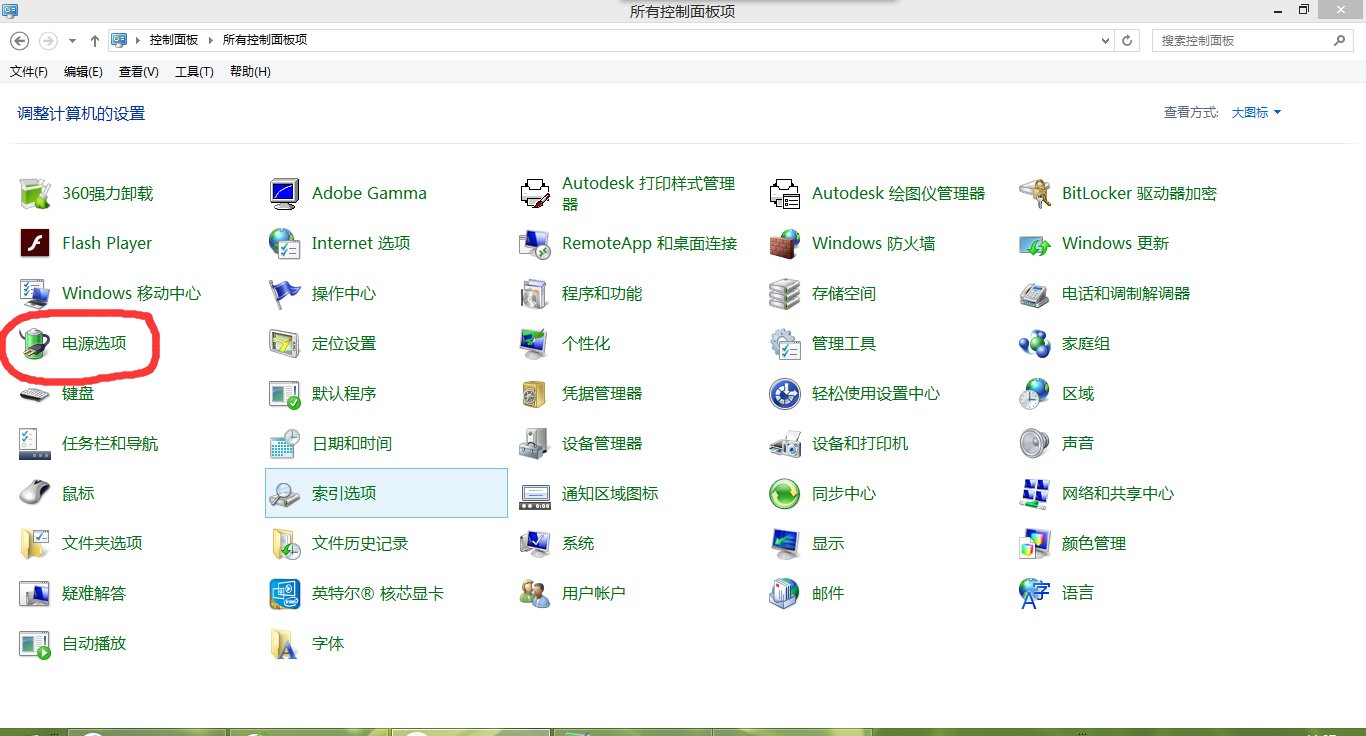This screenshot has height=736, width=1366.
Task: Click 调整计算机的设置 heading link
Action: click(x=79, y=113)
